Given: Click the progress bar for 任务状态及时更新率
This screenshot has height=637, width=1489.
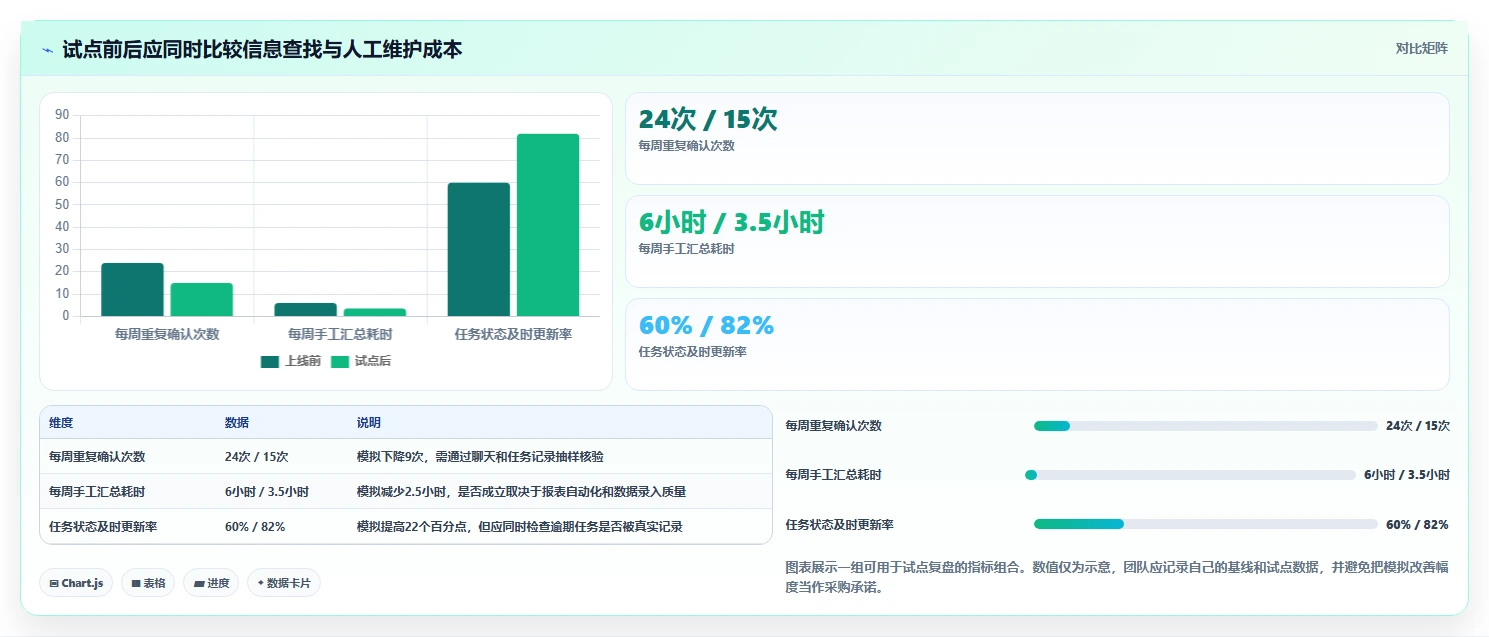Looking at the screenshot, I should click(x=1206, y=524).
